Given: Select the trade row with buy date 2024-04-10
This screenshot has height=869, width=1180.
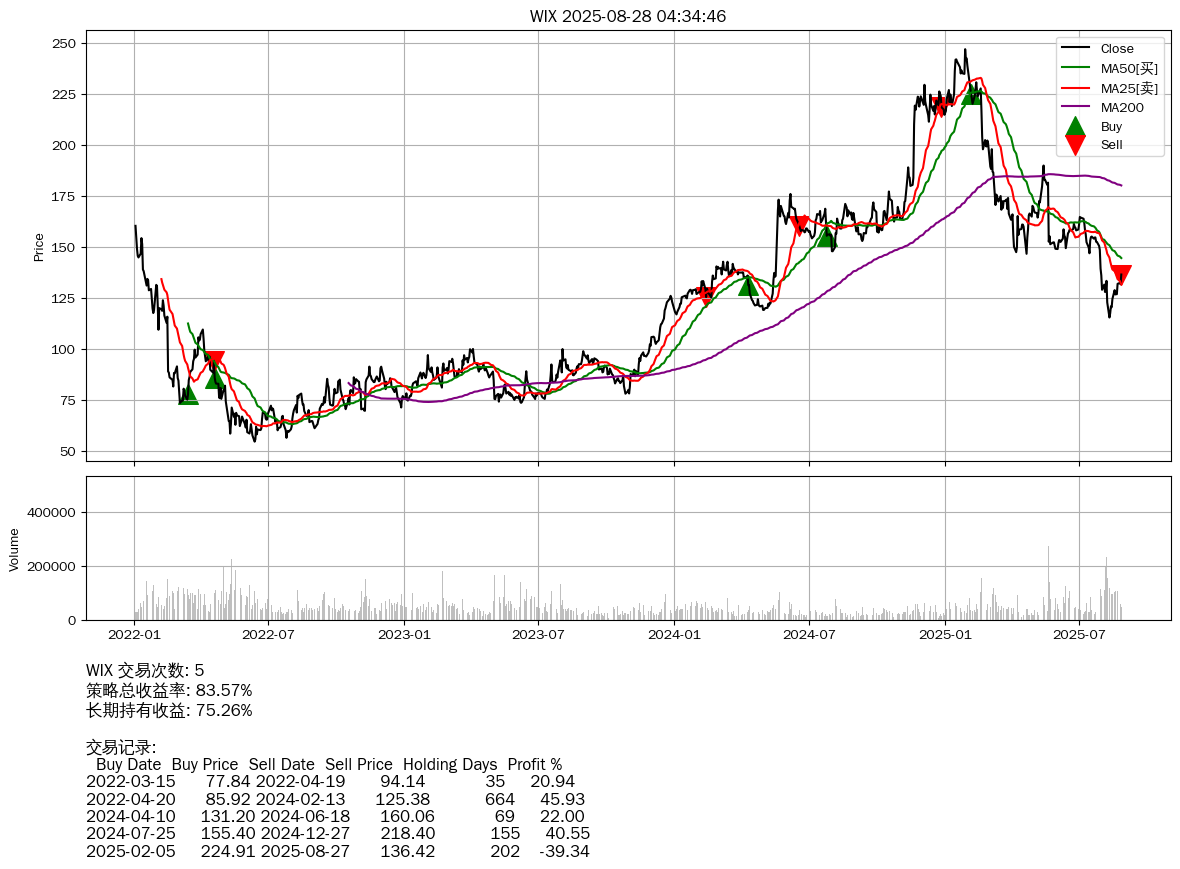Looking at the screenshot, I should click(x=335, y=816).
